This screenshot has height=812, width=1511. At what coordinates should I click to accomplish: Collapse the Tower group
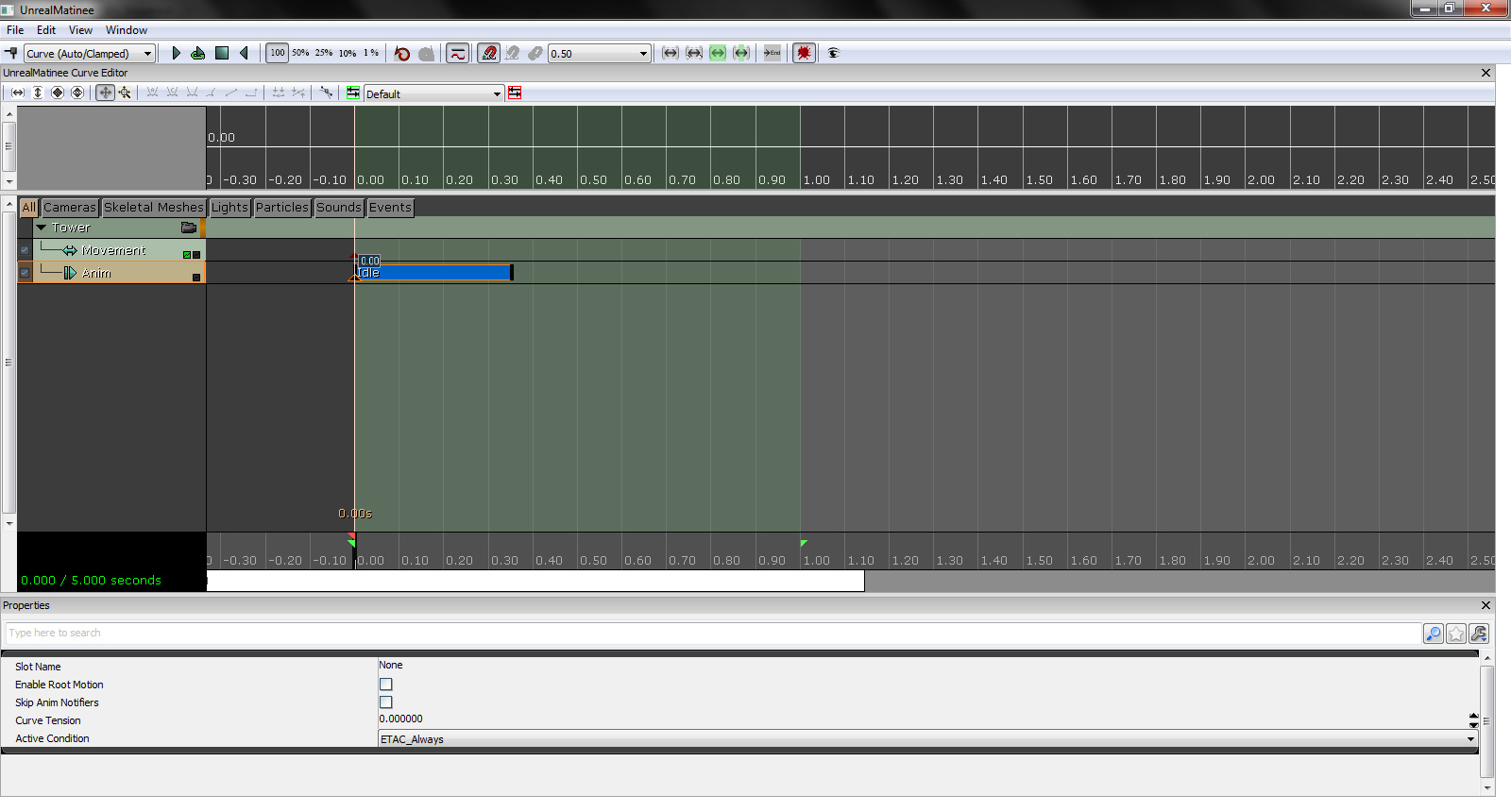[42, 228]
